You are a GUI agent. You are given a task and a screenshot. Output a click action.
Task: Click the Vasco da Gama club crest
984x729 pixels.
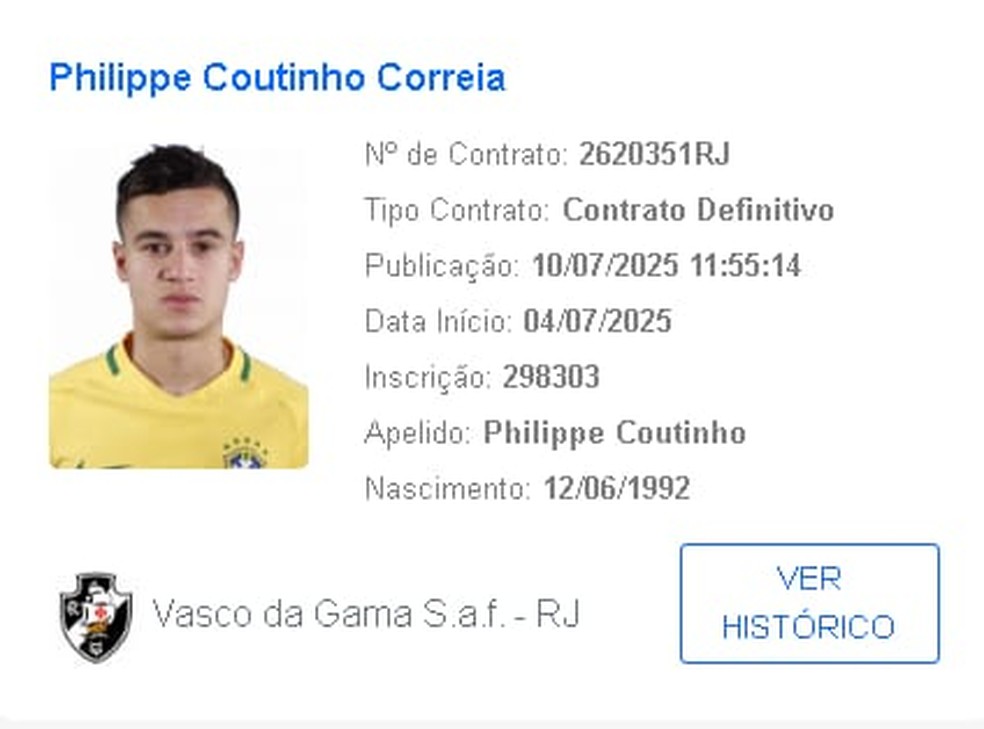(96, 616)
